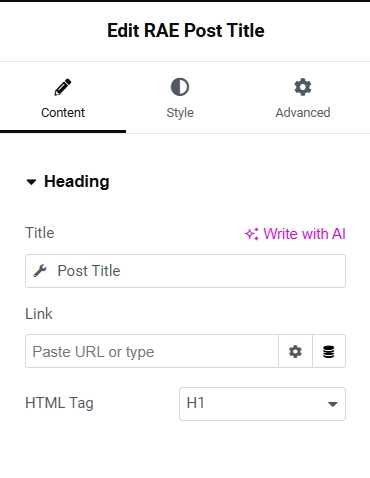Open link options gear icon
370x478 pixels.
tap(295, 351)
